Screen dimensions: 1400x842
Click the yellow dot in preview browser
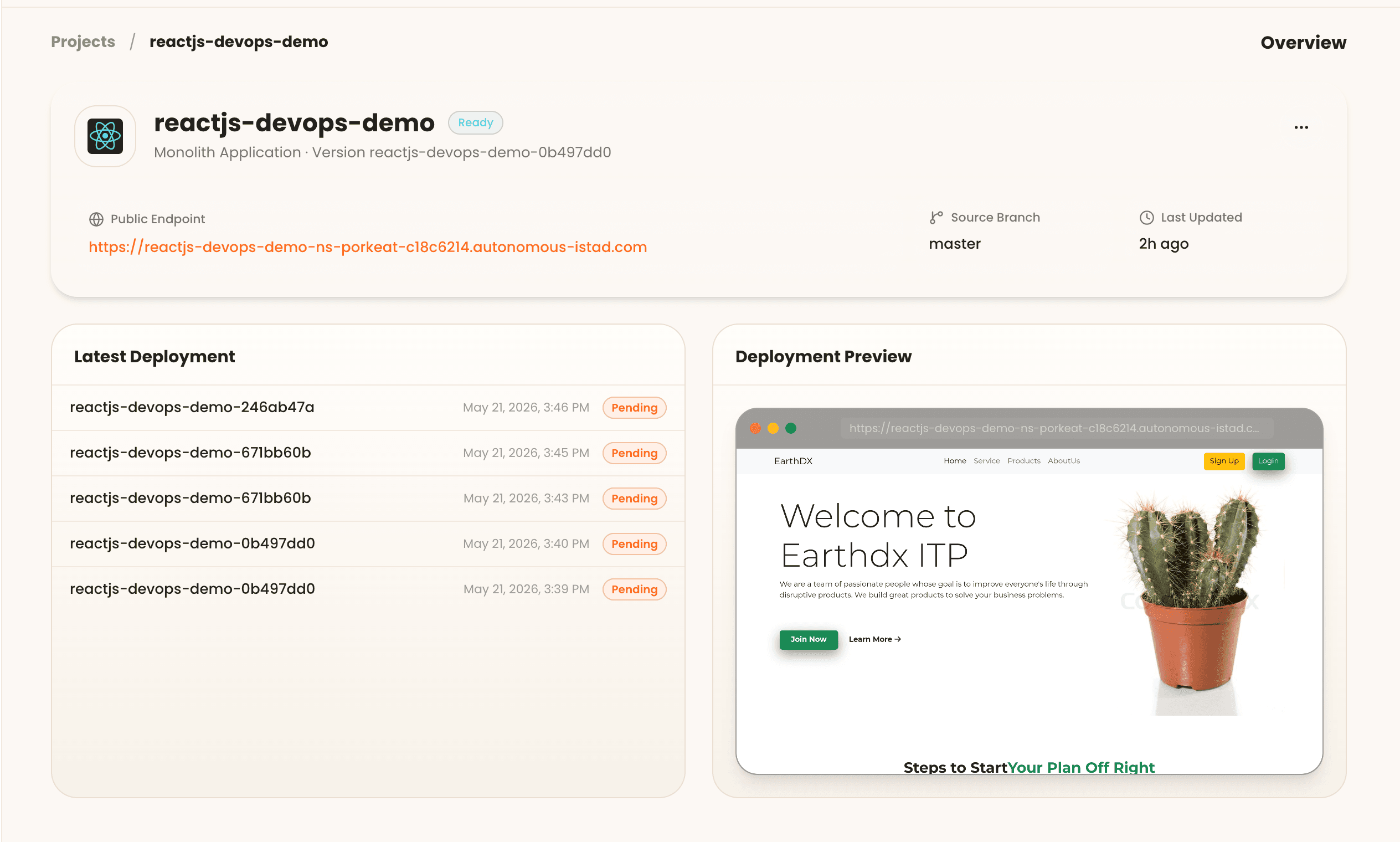tap(773, 428)
